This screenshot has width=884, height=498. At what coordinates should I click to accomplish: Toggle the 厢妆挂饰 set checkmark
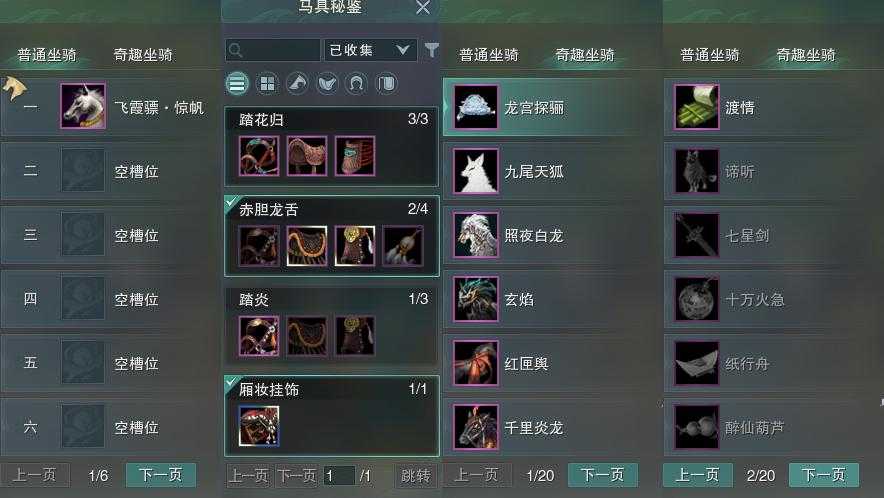(x=231, y=382)
